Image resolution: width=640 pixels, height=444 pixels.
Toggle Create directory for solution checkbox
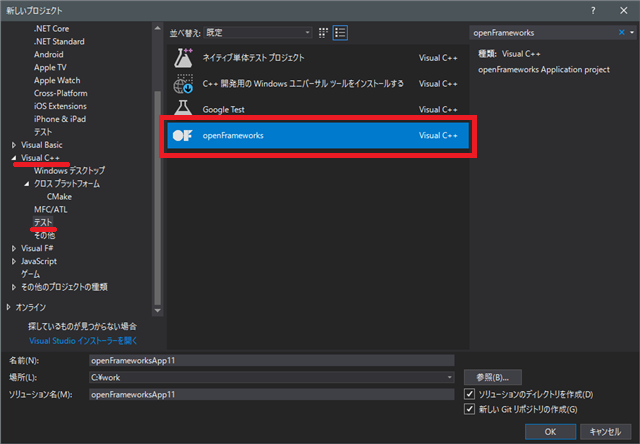pos(469,394)
